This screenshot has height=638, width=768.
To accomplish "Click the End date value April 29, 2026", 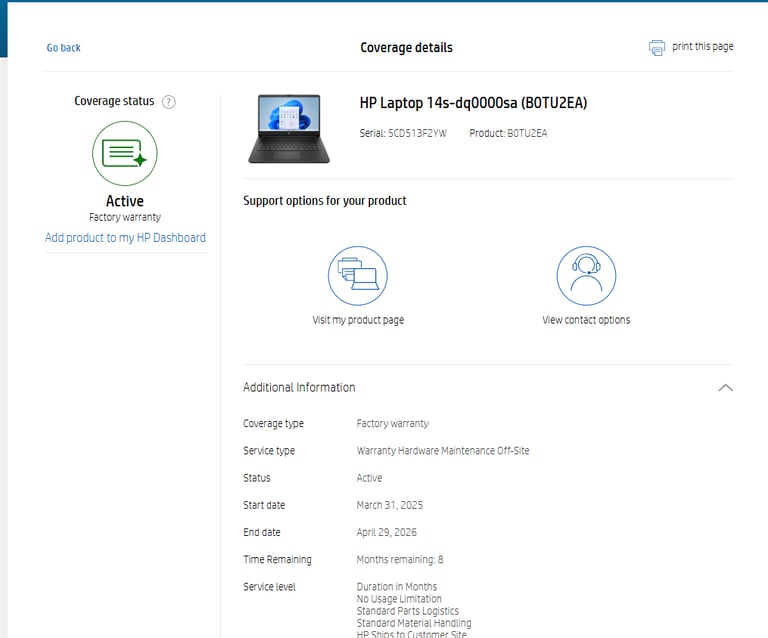I will tap(386, 532).
